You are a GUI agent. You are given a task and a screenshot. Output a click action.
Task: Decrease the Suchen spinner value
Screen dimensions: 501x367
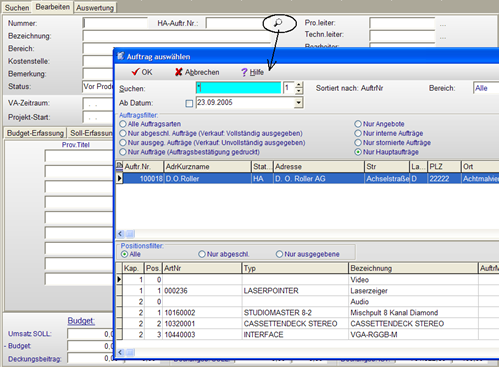pos(299,91)
